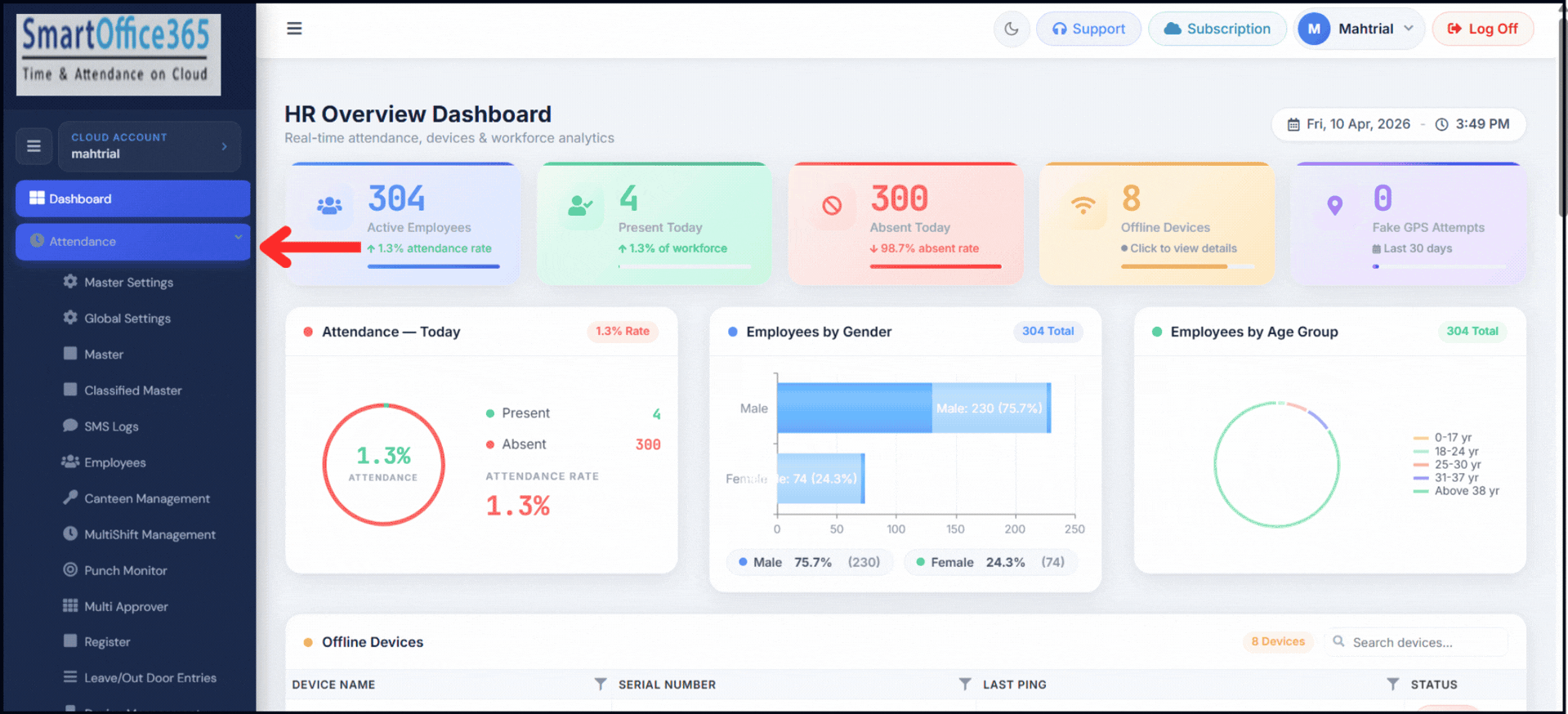Open the Employees menu item in the sidebar

[114, 462]
